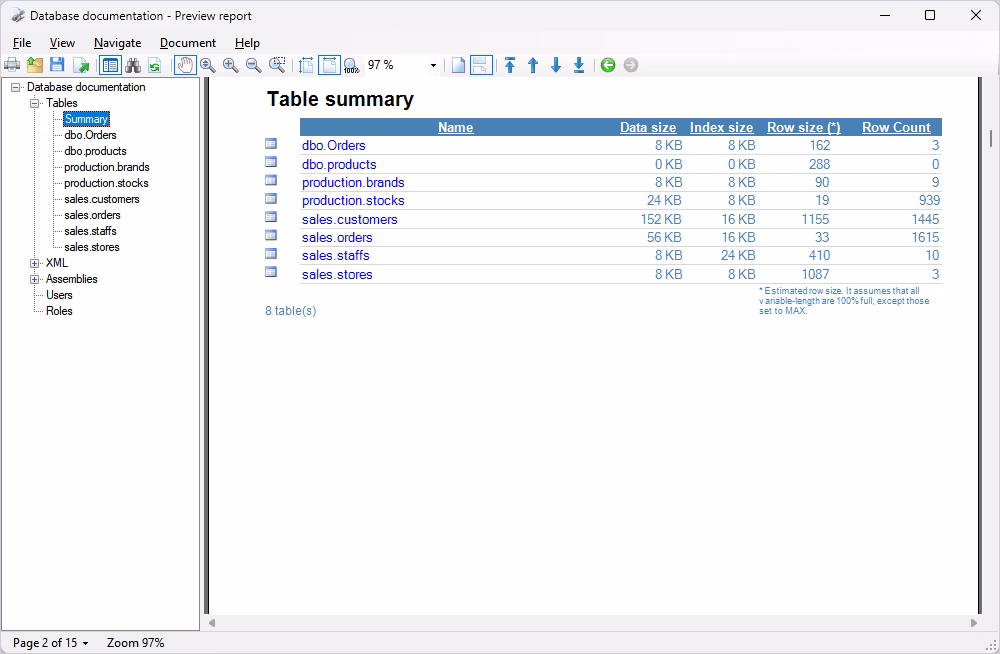Switch to continuous page view icon
The height and width of the screenshot is (654, 1000).
tap(481, 65)
